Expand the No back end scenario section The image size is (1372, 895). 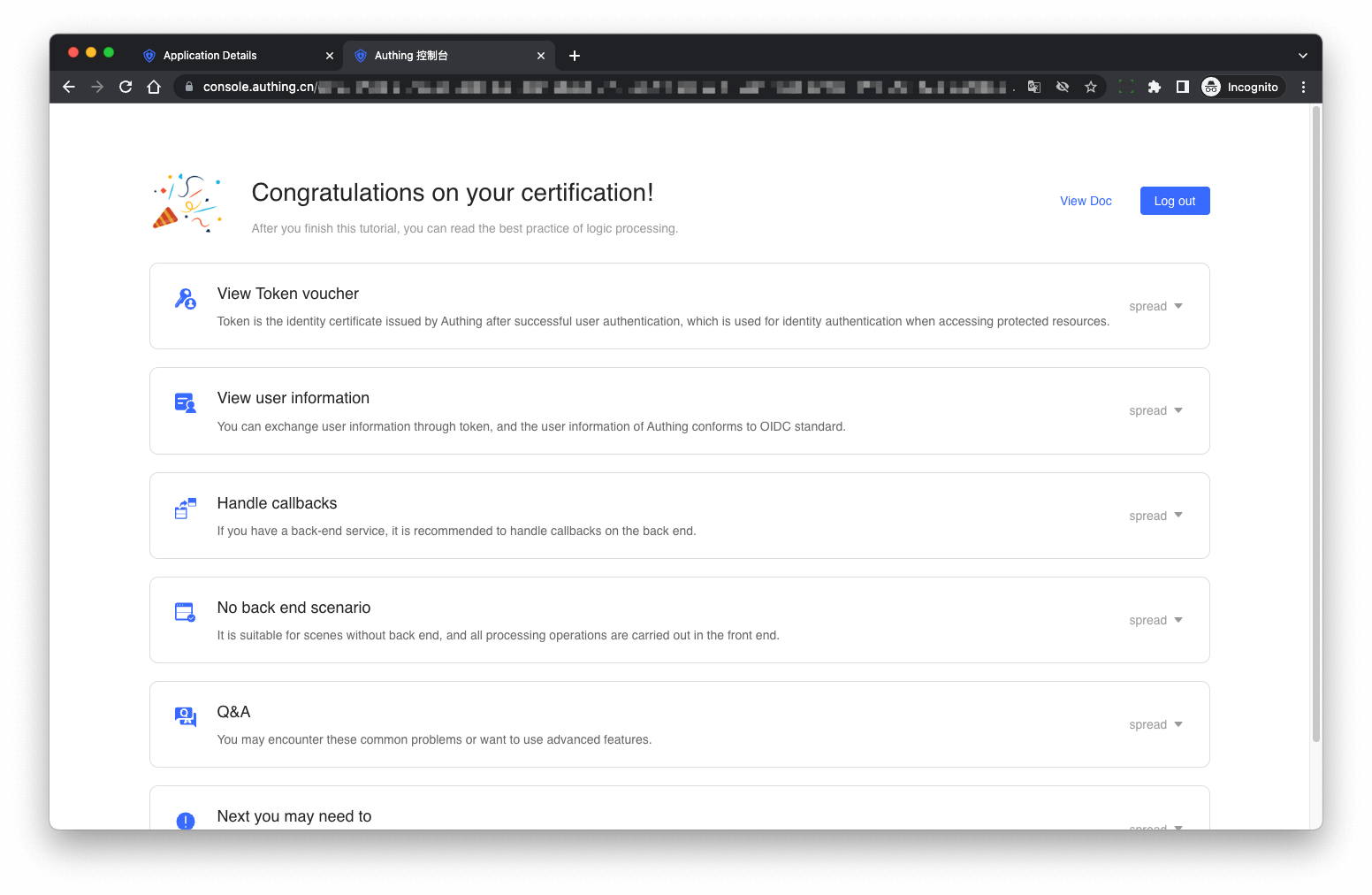click(1155, 620)
